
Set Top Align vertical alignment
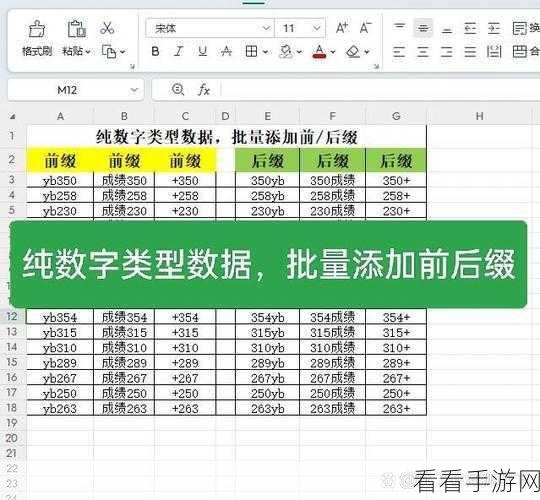pyautogui.click(x=399, y=28)
